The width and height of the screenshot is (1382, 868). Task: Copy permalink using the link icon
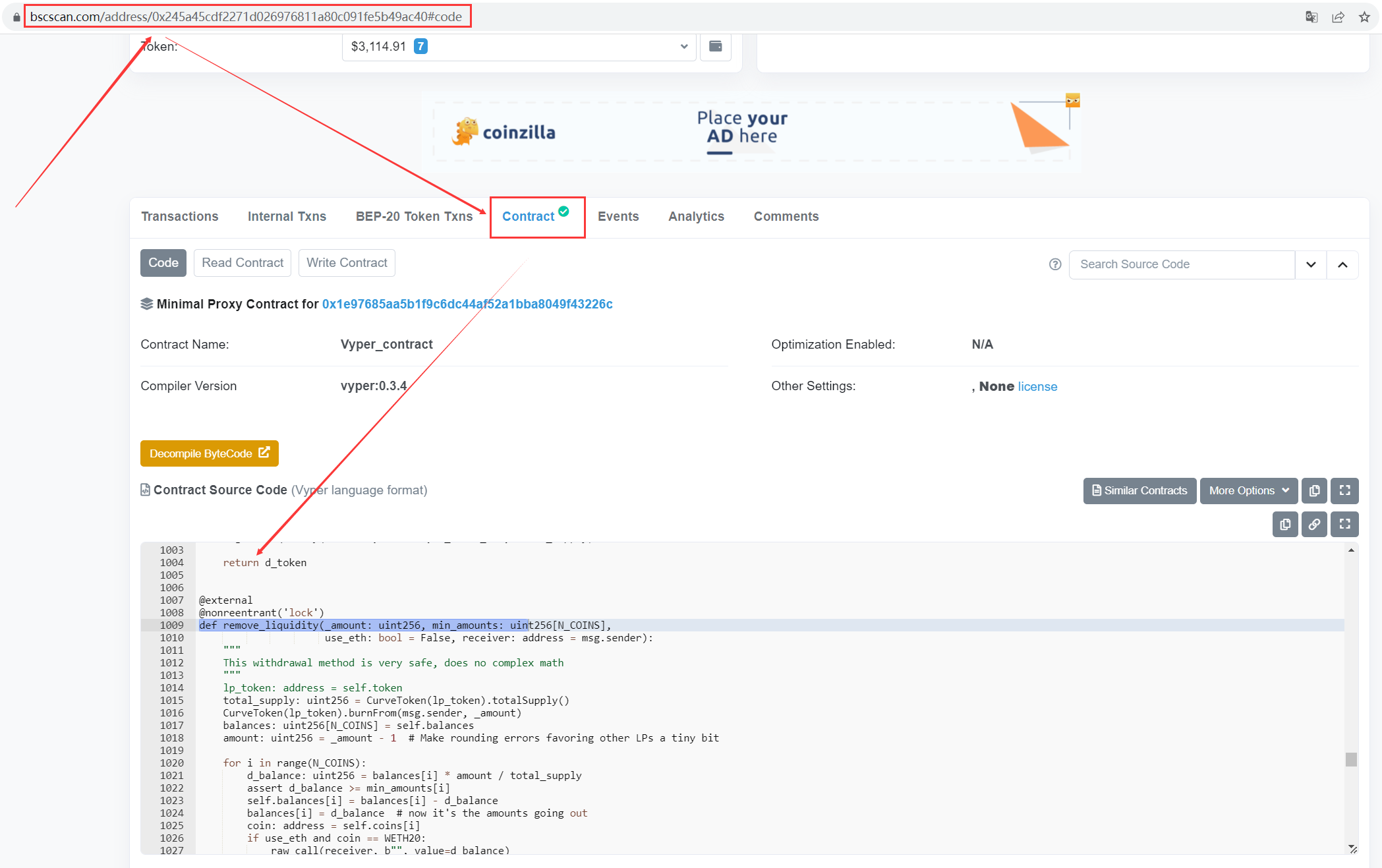click(x=1314, y=524)
